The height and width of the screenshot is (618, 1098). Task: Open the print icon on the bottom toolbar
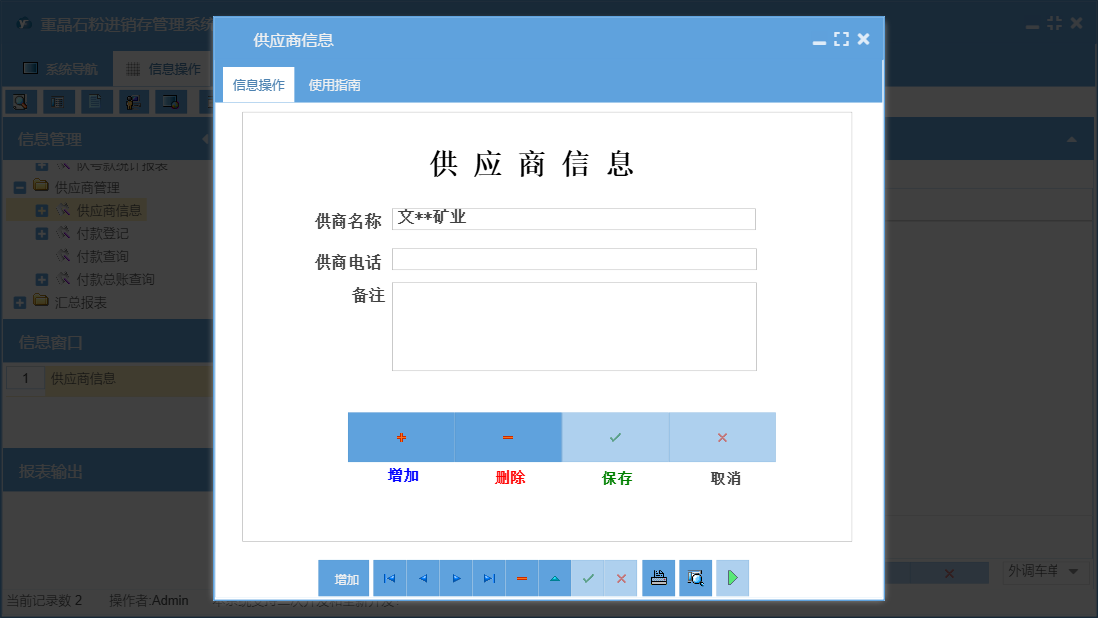tap(658, 578)
